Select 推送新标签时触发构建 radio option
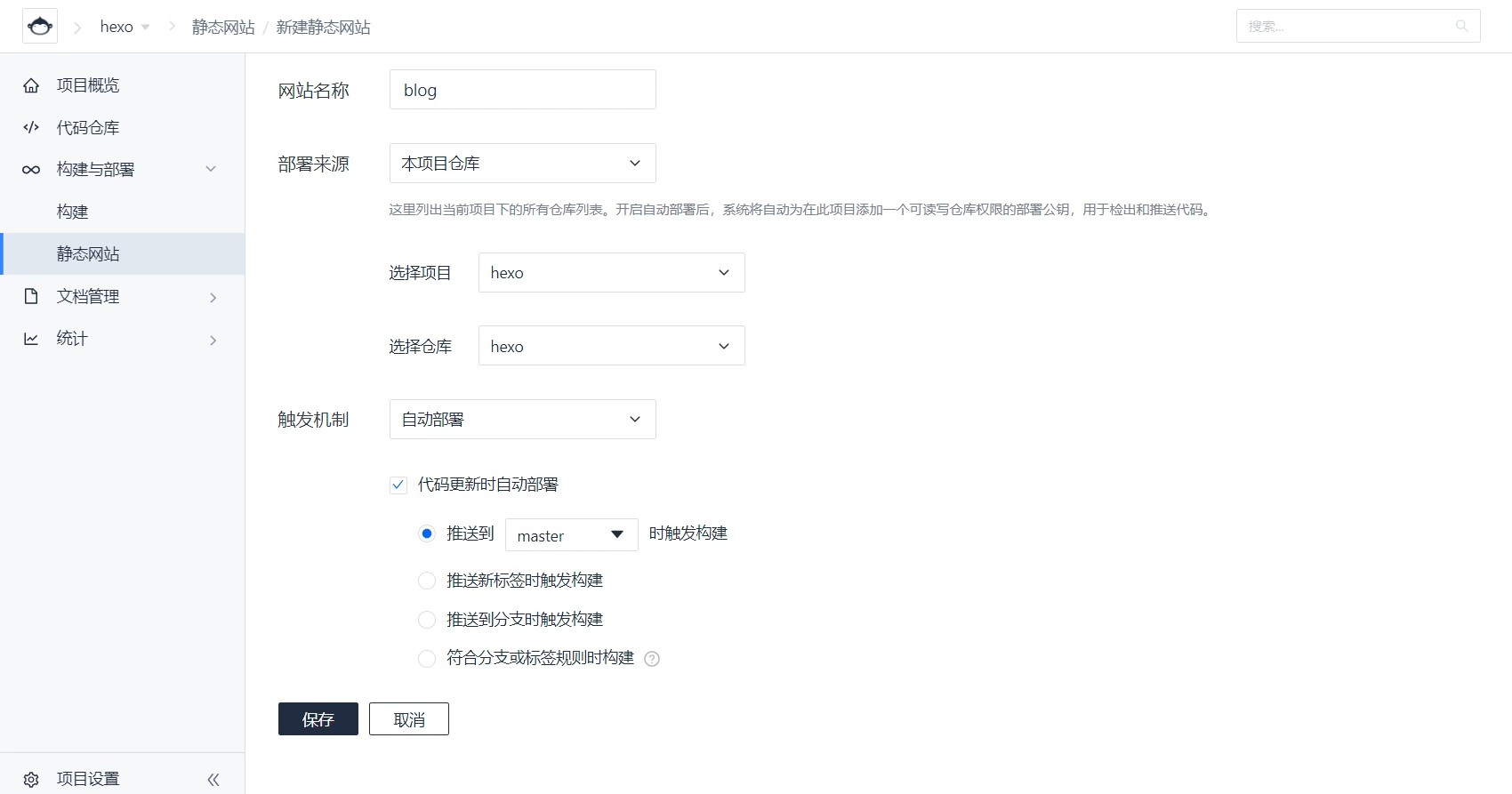Viewport: 1512px width, 794px height. pos(427,581)
